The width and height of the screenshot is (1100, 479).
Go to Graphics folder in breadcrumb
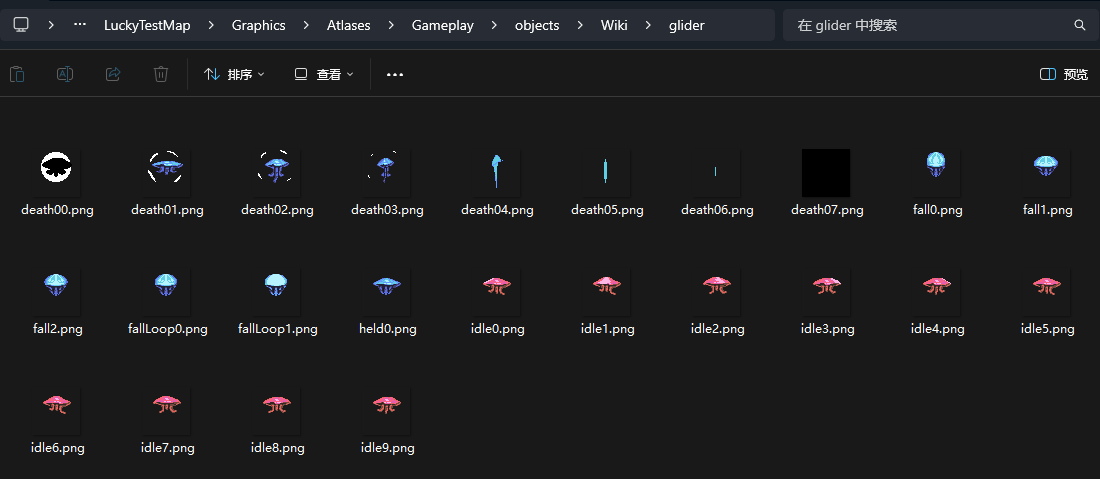pos(259,25)
